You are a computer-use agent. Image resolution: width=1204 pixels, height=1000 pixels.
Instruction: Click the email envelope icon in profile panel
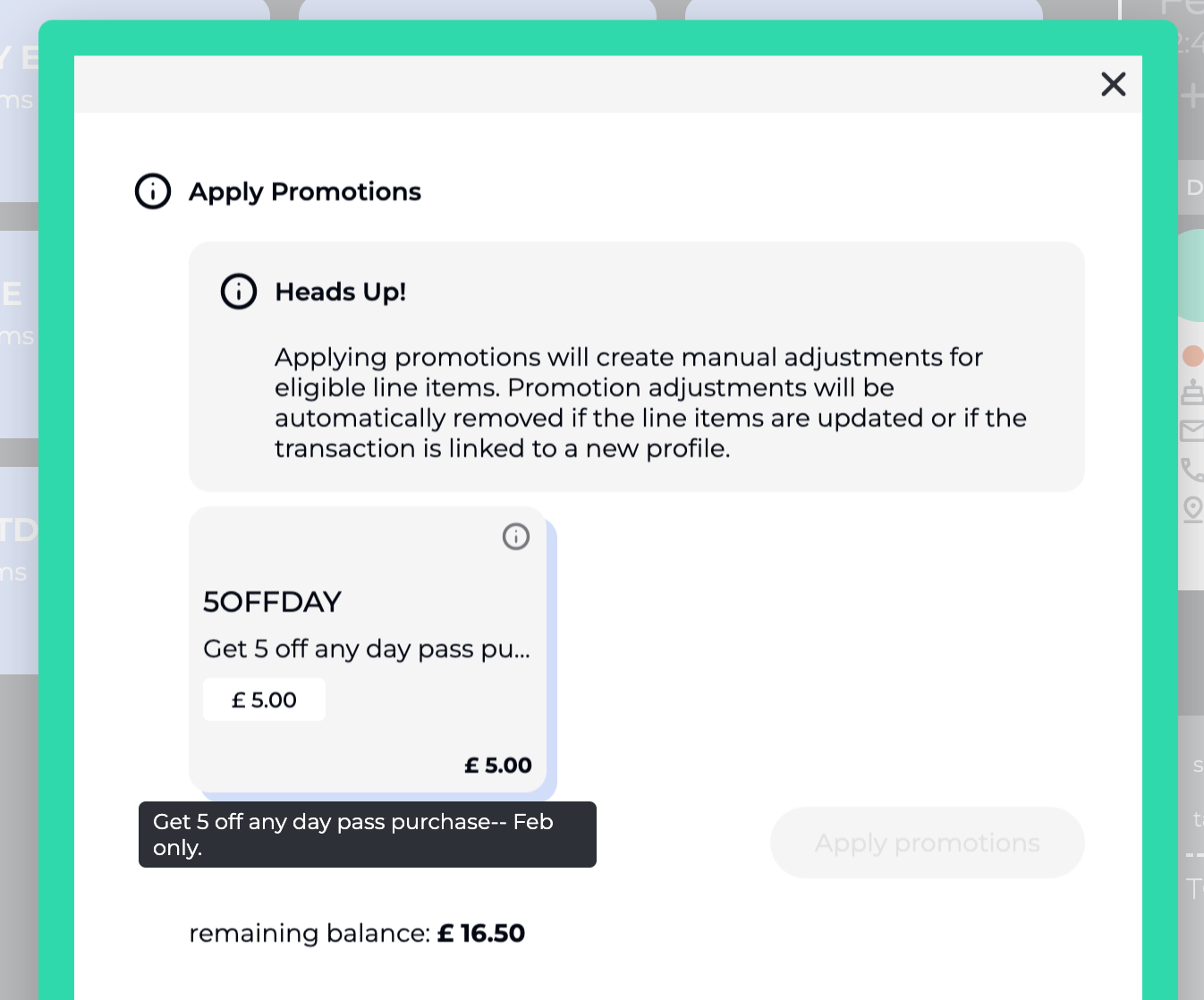click(x=1192, y=431)
